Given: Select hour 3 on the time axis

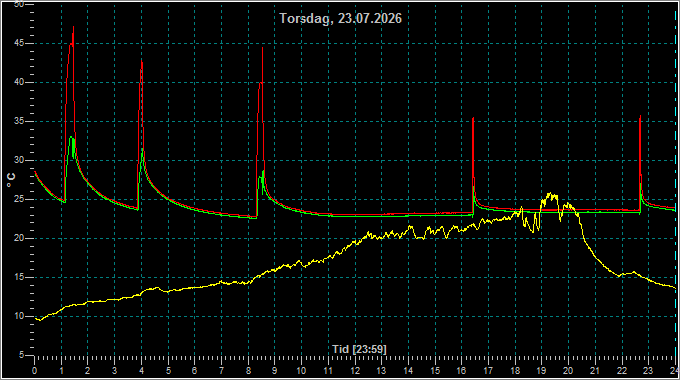Looking at the screenshot, I should (x=114, y=371).
